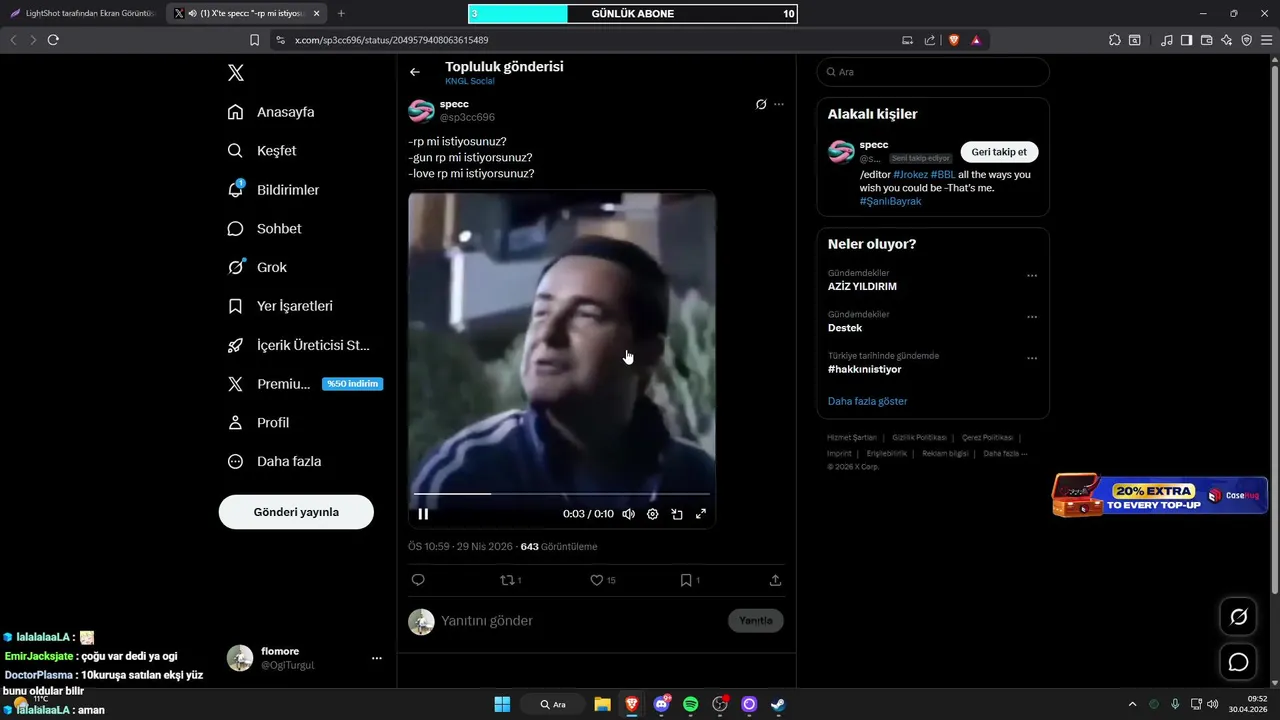Open Discord from the taskbar

click(661, 704)
